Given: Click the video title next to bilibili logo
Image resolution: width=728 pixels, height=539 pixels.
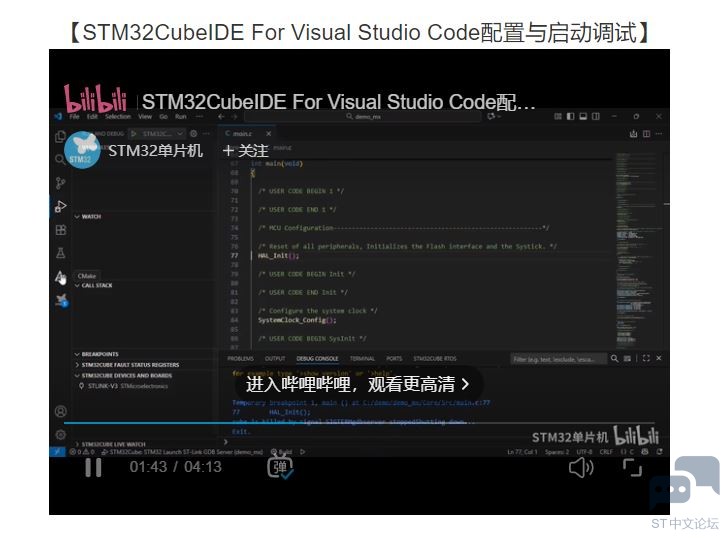Looking at the screenshot, I should pyautogui.click(x=338, y=102).
